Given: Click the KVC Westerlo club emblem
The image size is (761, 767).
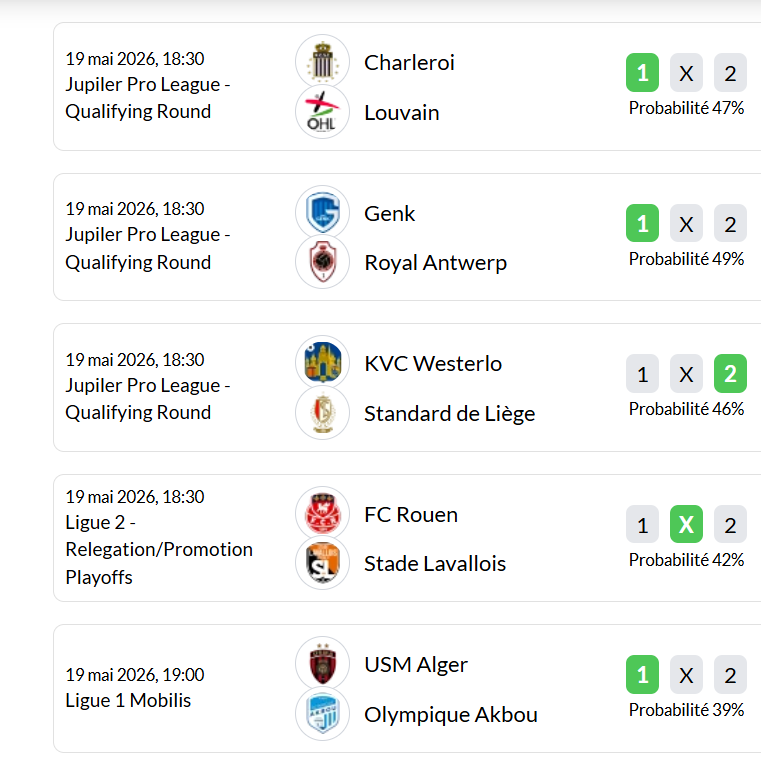Looking at the screenshot, I should tap(322, 362).
